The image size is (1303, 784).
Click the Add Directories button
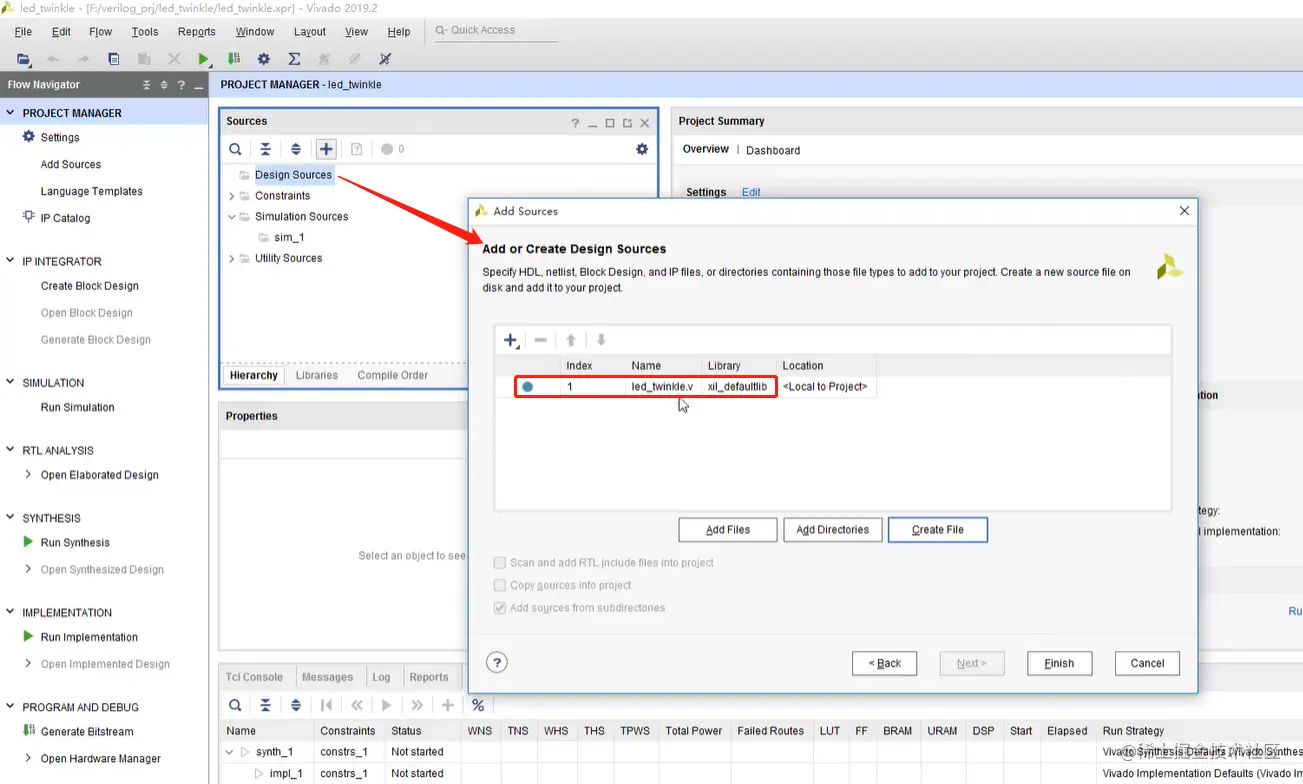tap(833, 530)
